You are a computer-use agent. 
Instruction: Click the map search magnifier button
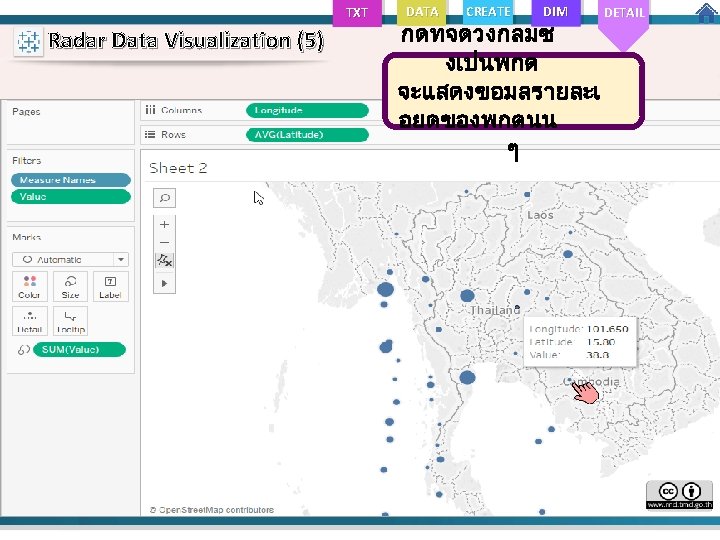tap(164, 198)
